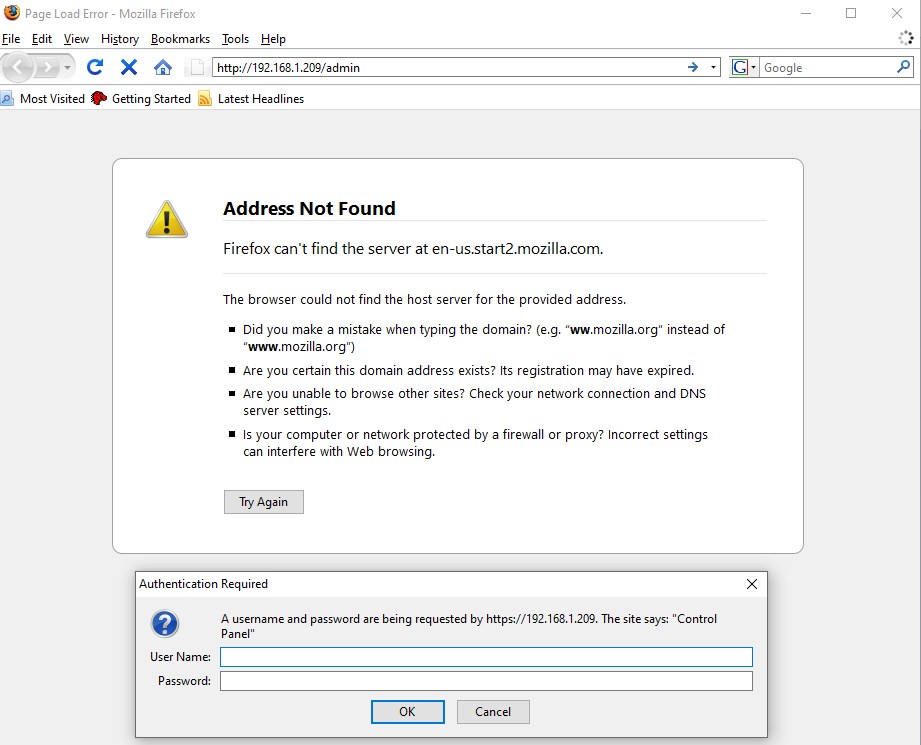Viewport: 921px width, 745px height.
Task: Click the text 'en-us.start2.mozilla.com'
Action: (x=516, y=249)
